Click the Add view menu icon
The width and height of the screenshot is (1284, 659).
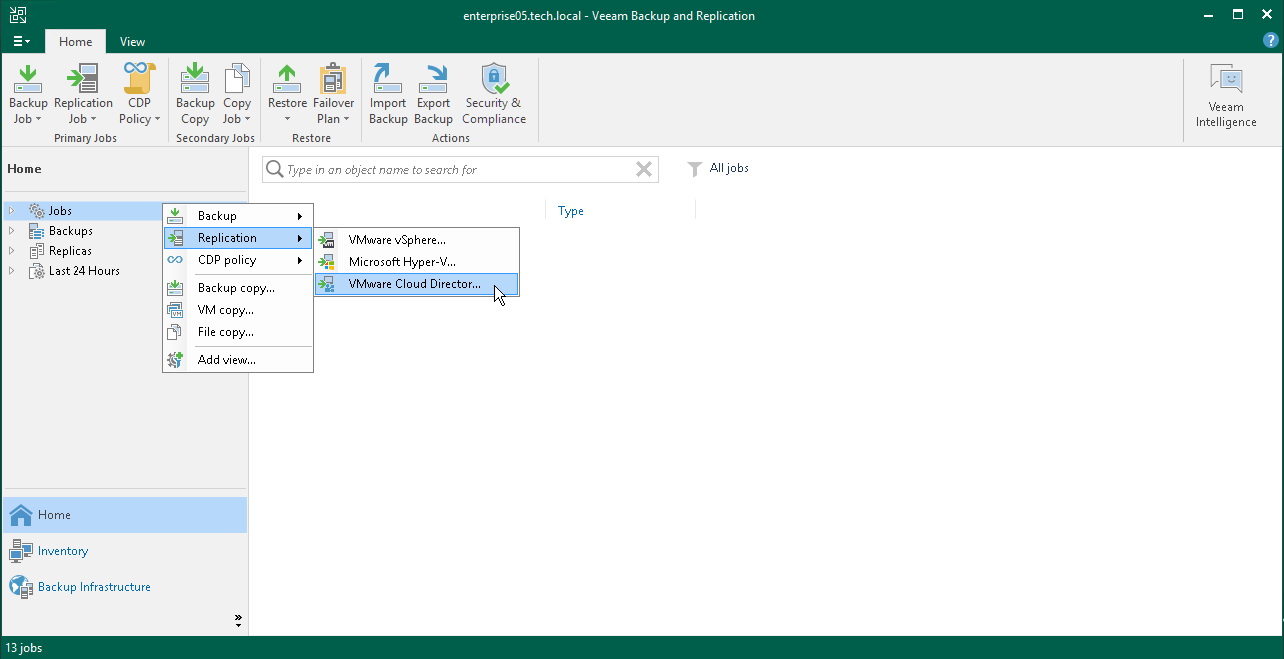click(x=175, y=360)
